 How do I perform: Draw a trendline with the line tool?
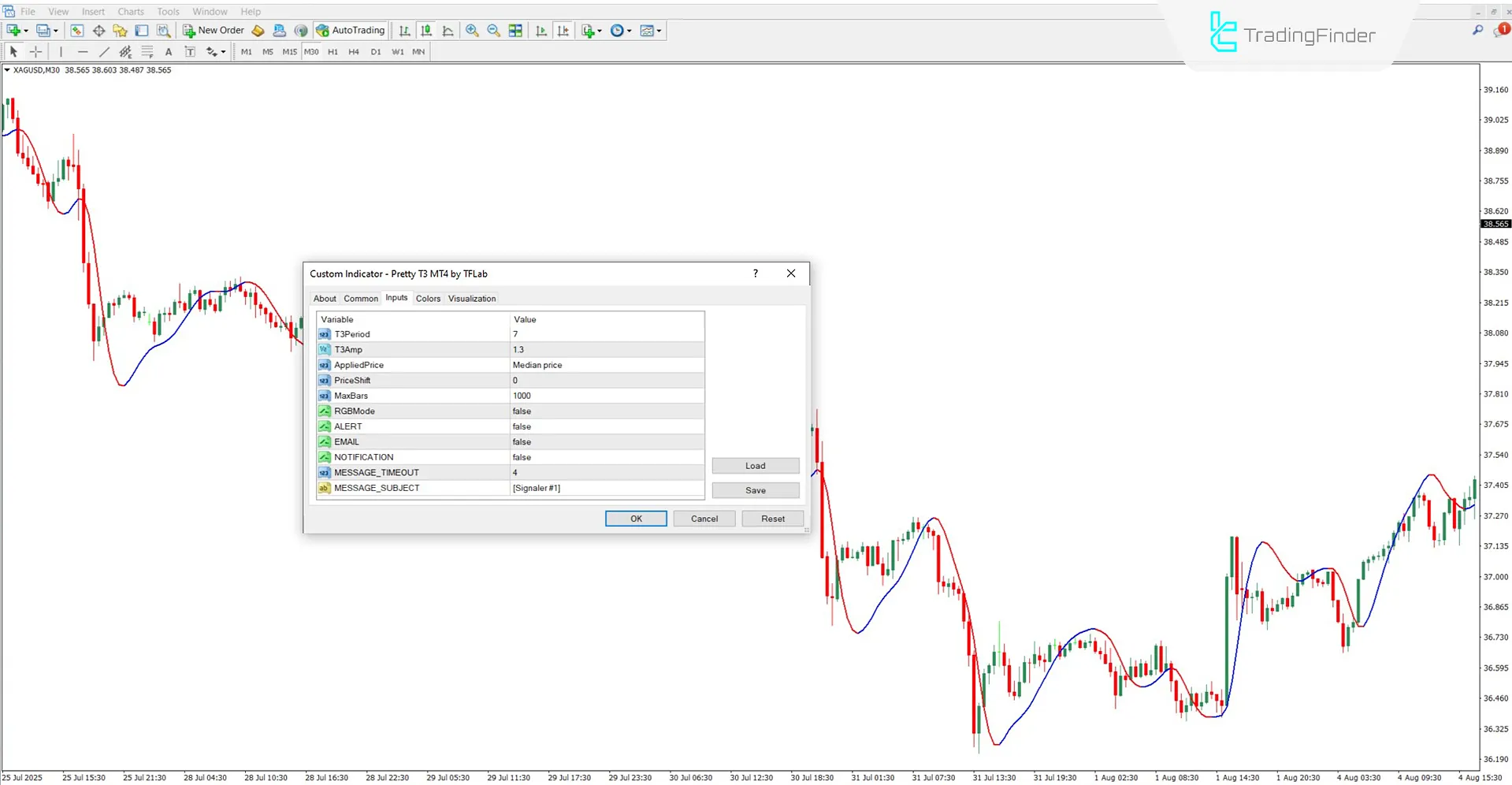point(104,52)
